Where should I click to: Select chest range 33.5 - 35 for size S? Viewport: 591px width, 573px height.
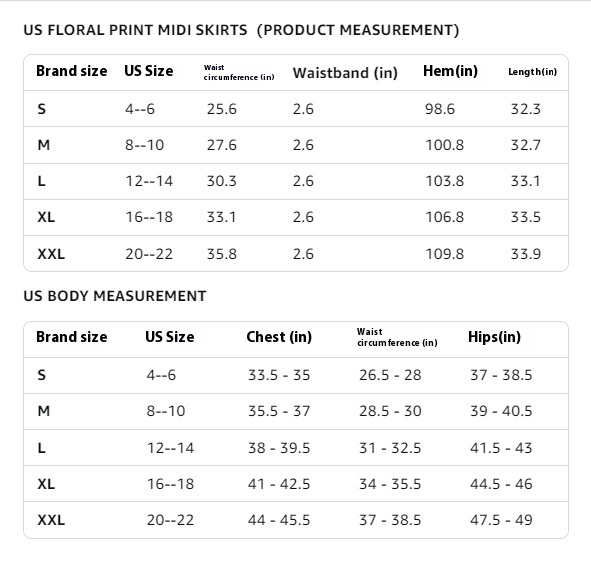[279, 375]
